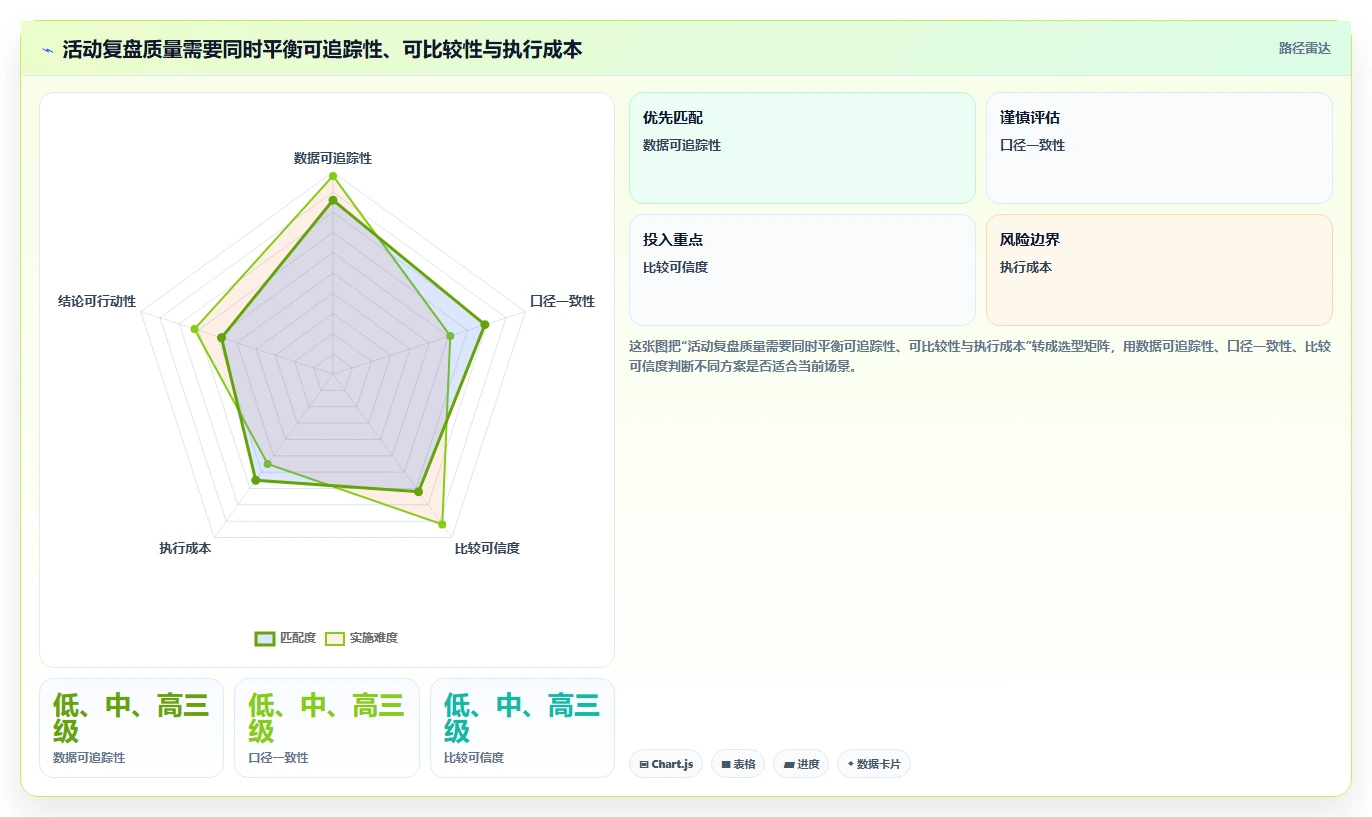The height and width of the screenshot is (817, 1372).
Task: Click the 实施难度 legend color box
Action: (x=335, y=639)
